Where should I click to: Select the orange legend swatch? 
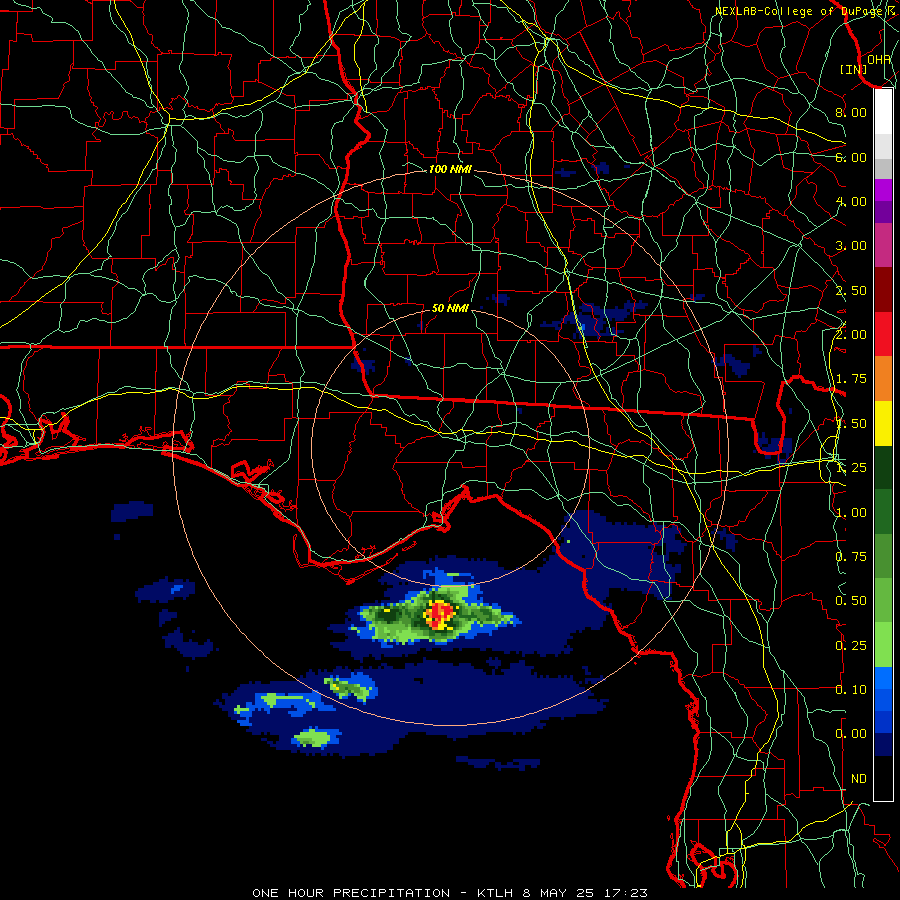pyautogui.click(x=883, y=379)
